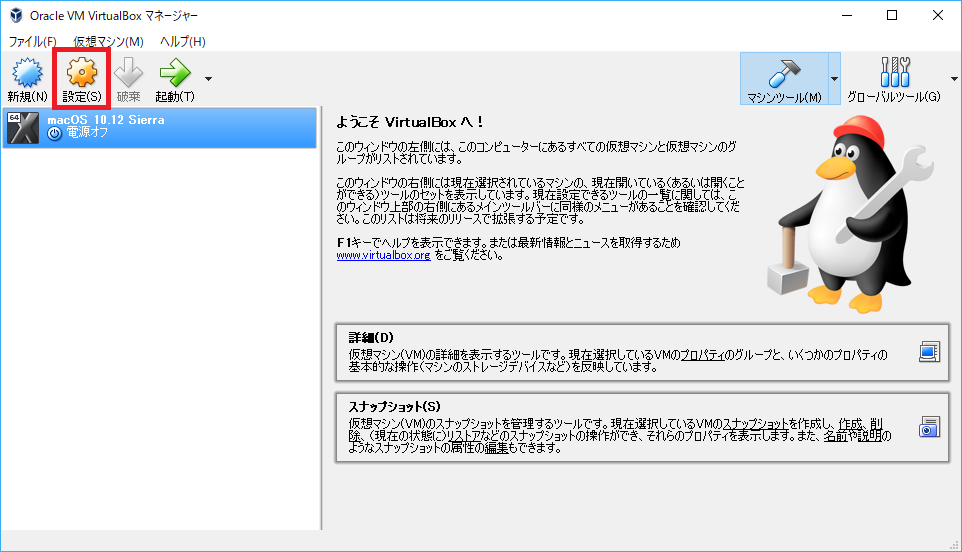This screenshot has height=552, width=962.
Task: Open the ヘルプ(H) menu
Action: (x=183, y=41)
